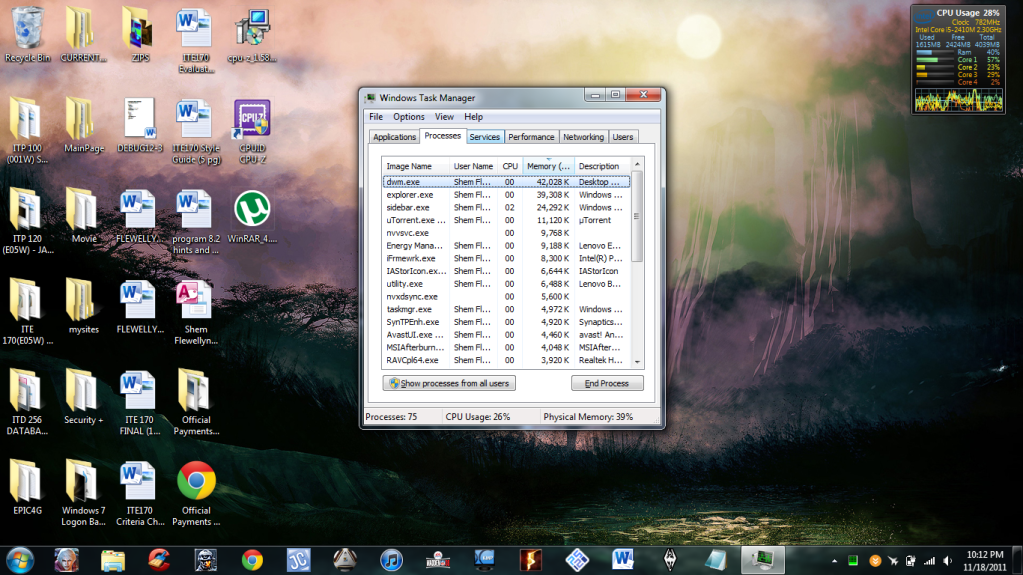The width and height of the screenshot is (1023, 575).
Task: Switch to the Services tab
Action: click(484, 137)
